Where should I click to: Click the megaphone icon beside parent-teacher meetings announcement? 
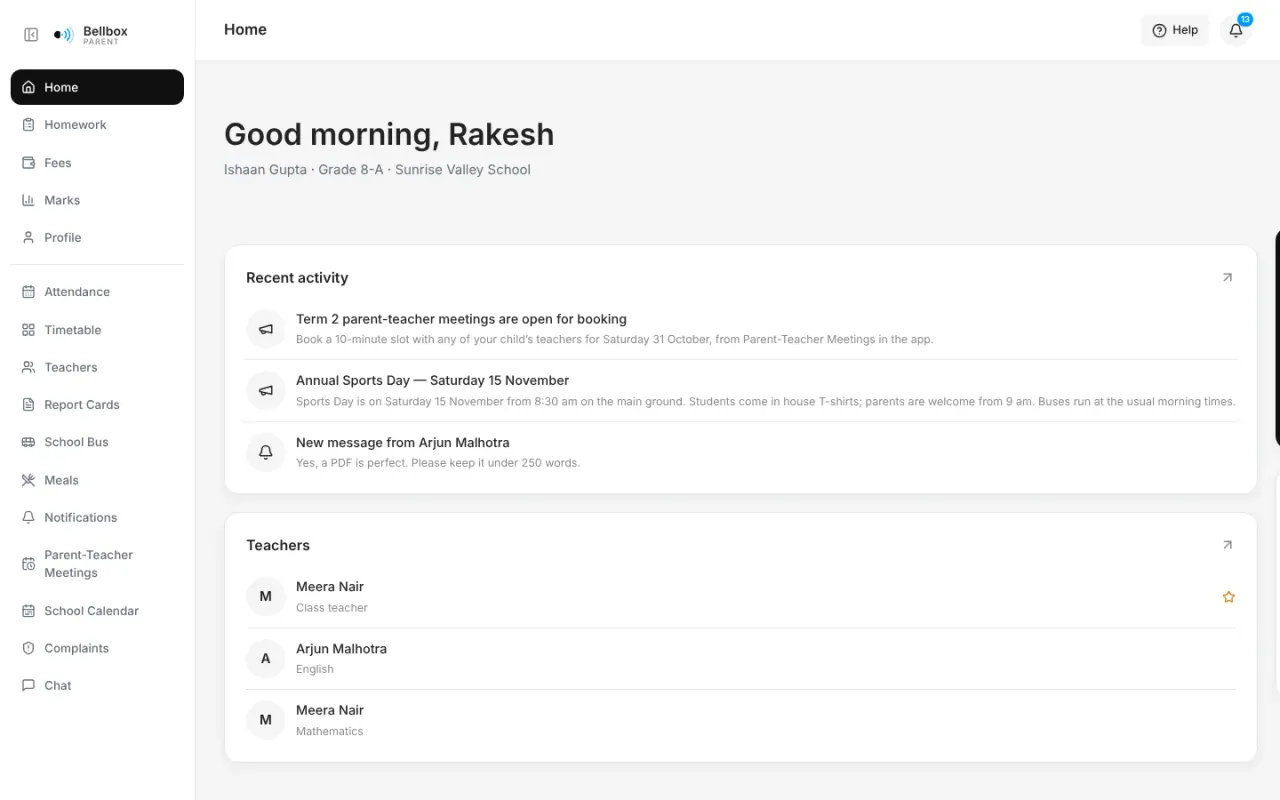[x=266, y=329]
